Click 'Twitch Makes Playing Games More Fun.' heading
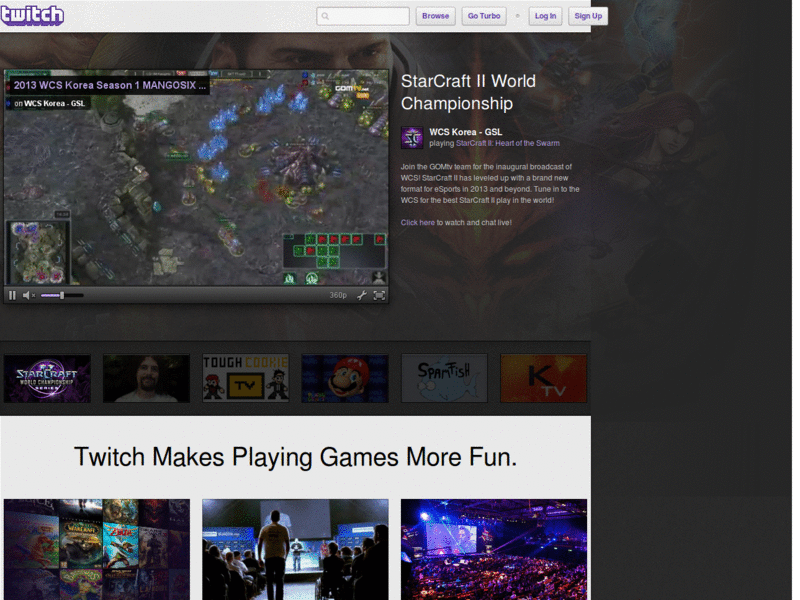 coord(295,457)
